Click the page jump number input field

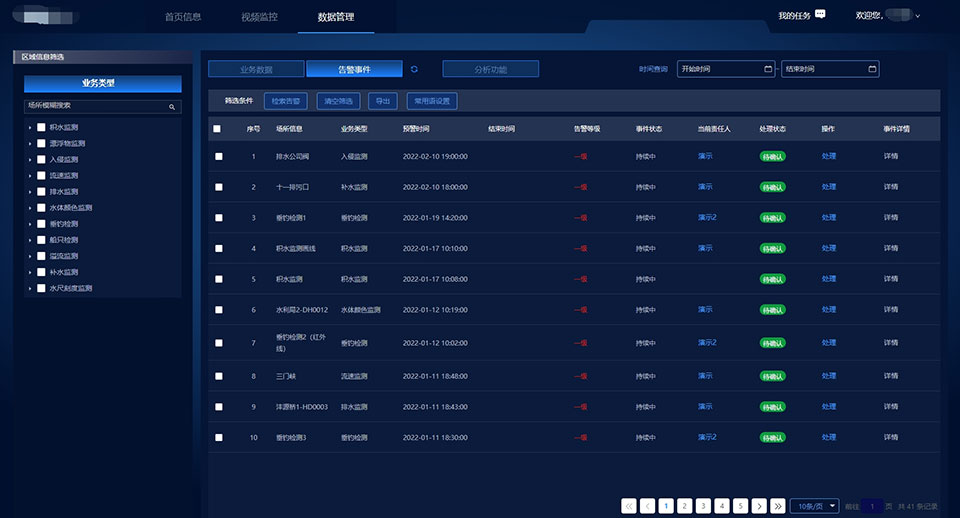872,506
